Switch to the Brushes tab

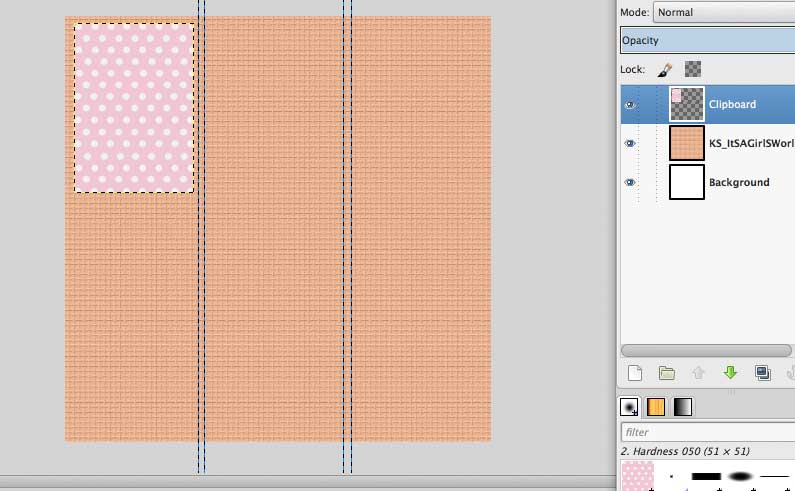(629, 407)
